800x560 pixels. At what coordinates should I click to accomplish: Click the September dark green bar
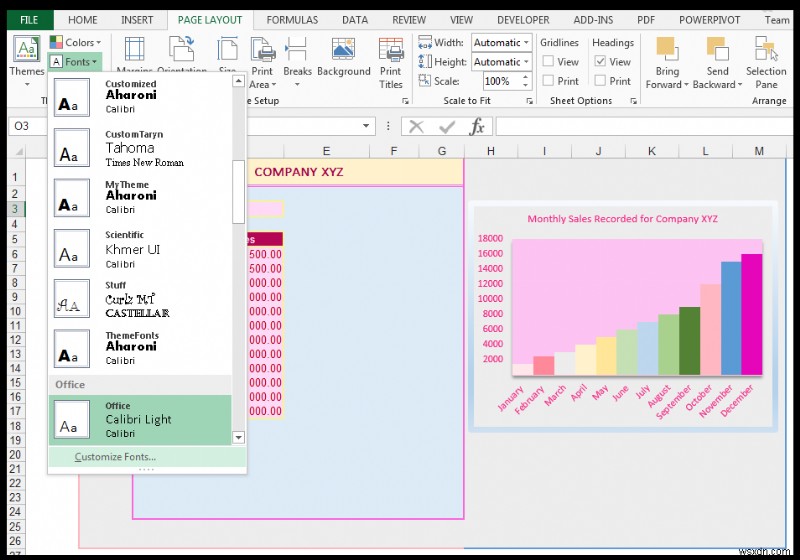point(689,341)
